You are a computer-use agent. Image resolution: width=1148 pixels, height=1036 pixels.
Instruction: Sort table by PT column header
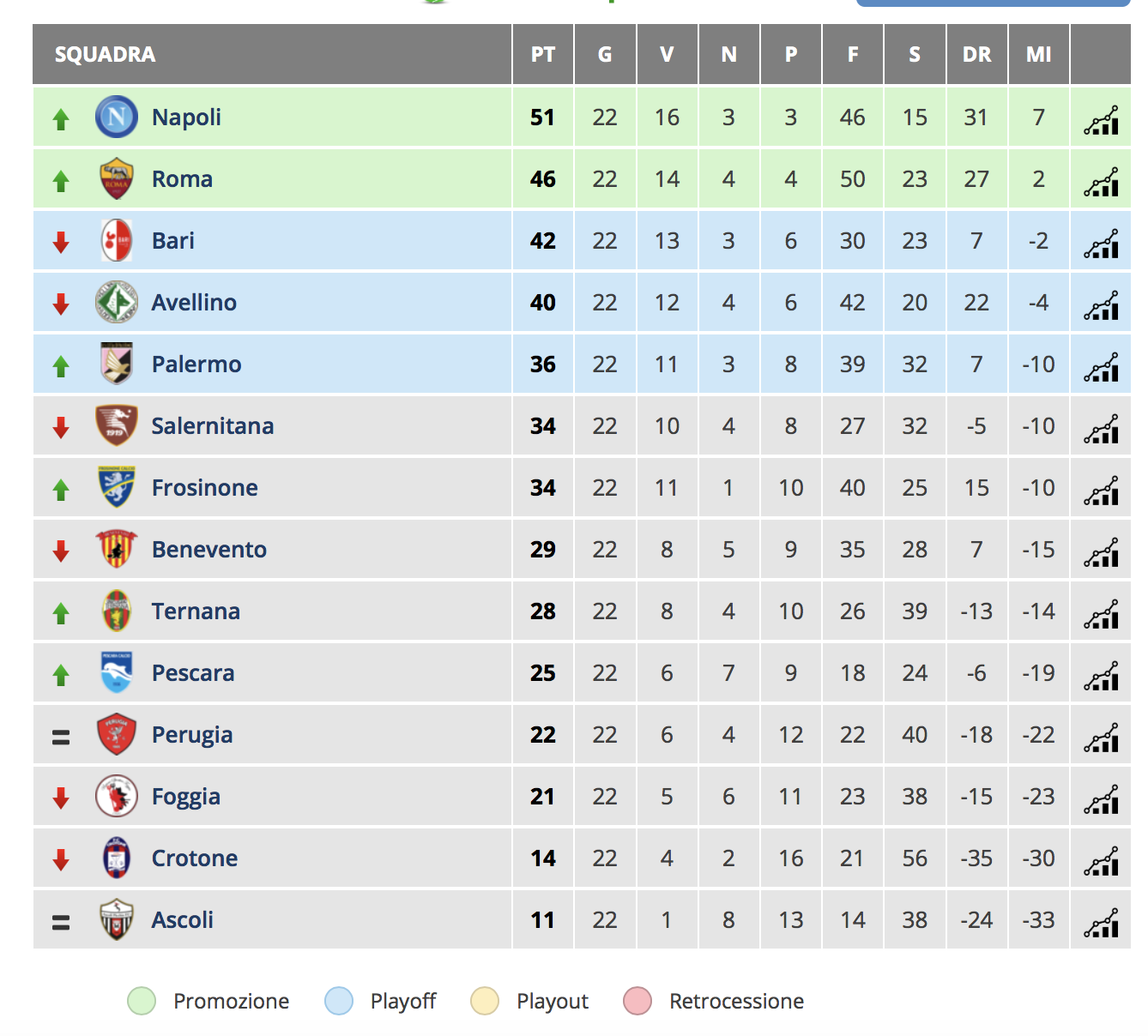(542, 55)
